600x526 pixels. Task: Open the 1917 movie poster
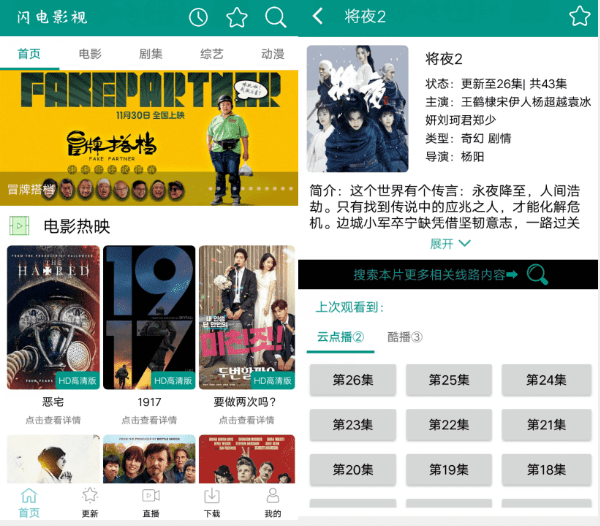click(x=149, y=317)
